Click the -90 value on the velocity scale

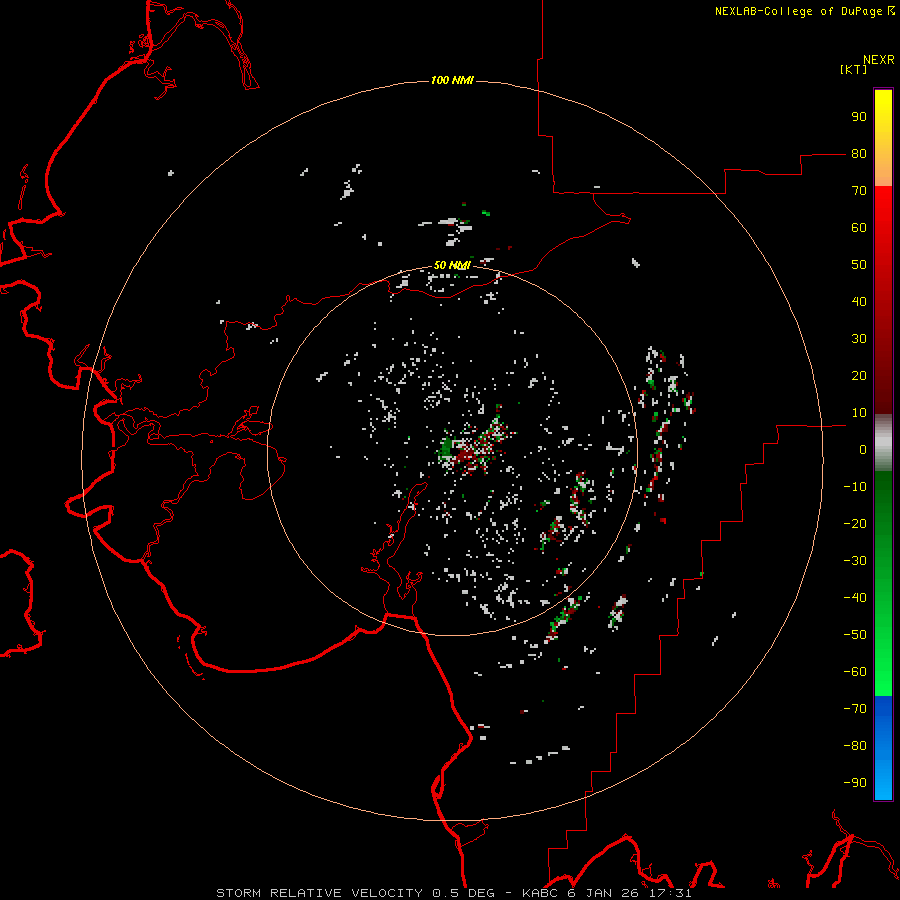(855, 783)
